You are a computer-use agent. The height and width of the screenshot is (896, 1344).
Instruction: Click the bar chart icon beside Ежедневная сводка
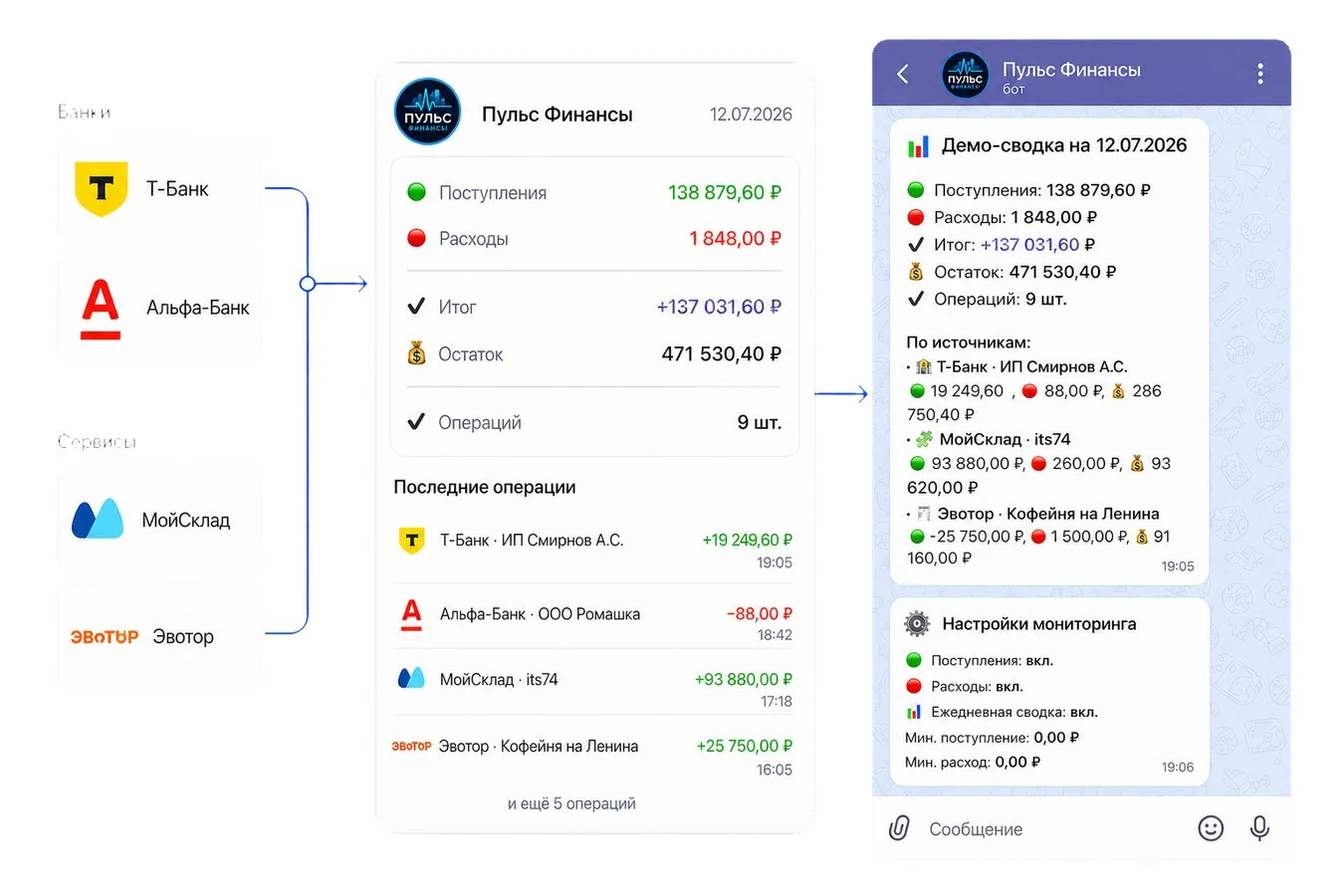(914, 712)
